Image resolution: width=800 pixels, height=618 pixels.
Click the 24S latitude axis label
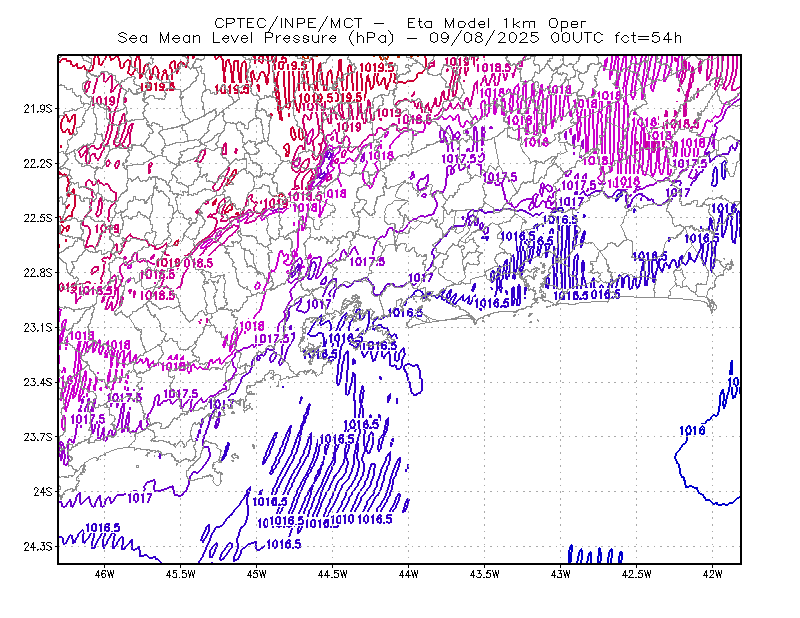(x=43, y=491)
